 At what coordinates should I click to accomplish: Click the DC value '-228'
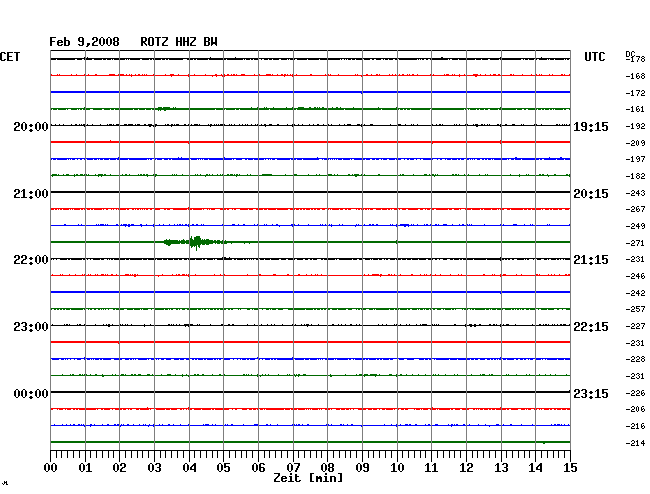pos(635,359)
